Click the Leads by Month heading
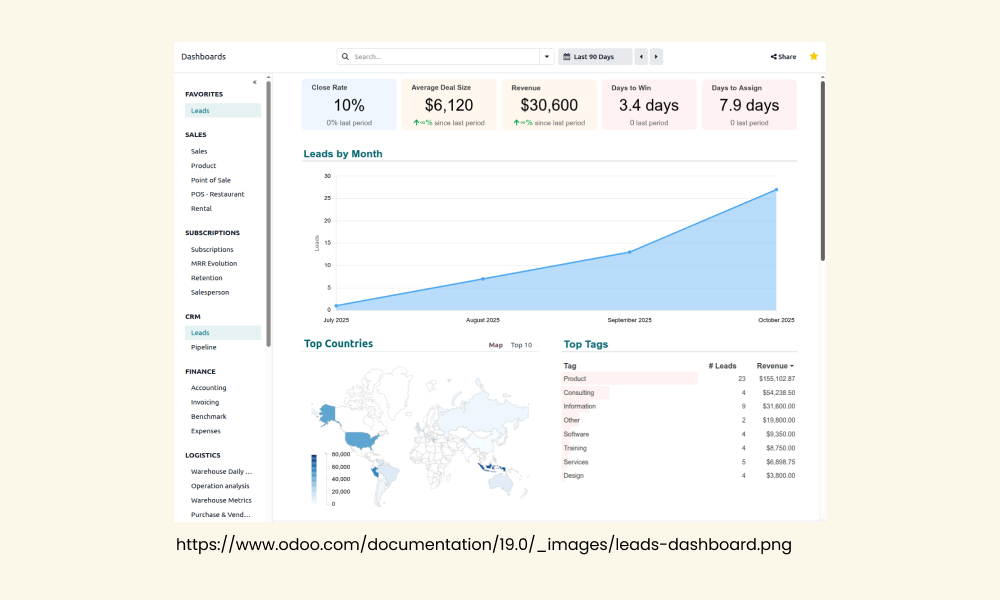Image resolution: width=1000 pixels, height=600 pixels. [x=343, y=154]
